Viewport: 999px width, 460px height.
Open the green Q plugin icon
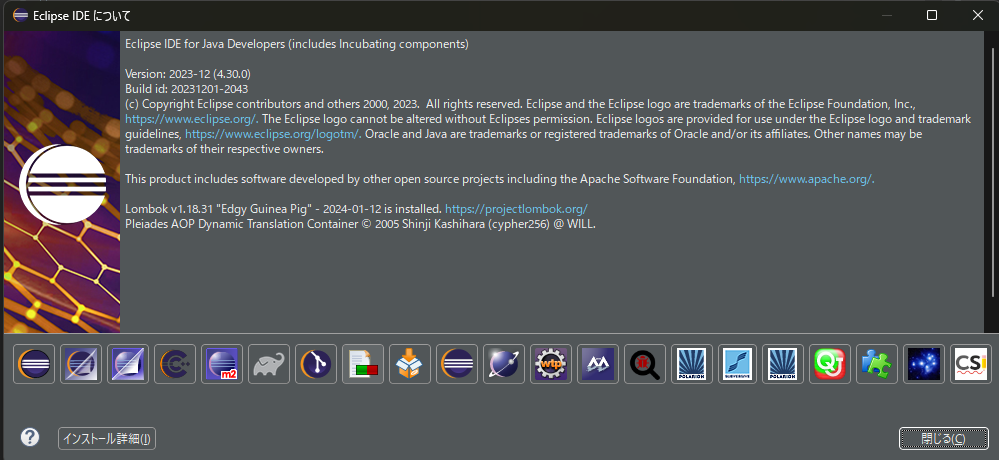tap(830, 364)
